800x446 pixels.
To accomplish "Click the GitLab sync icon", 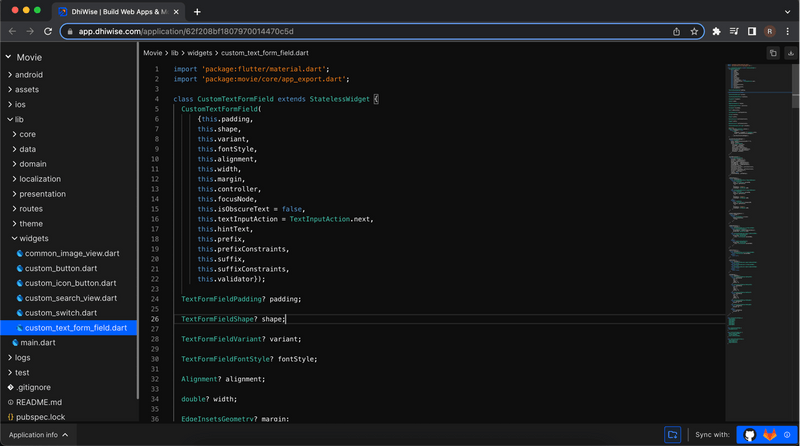I will pos(770,435).
